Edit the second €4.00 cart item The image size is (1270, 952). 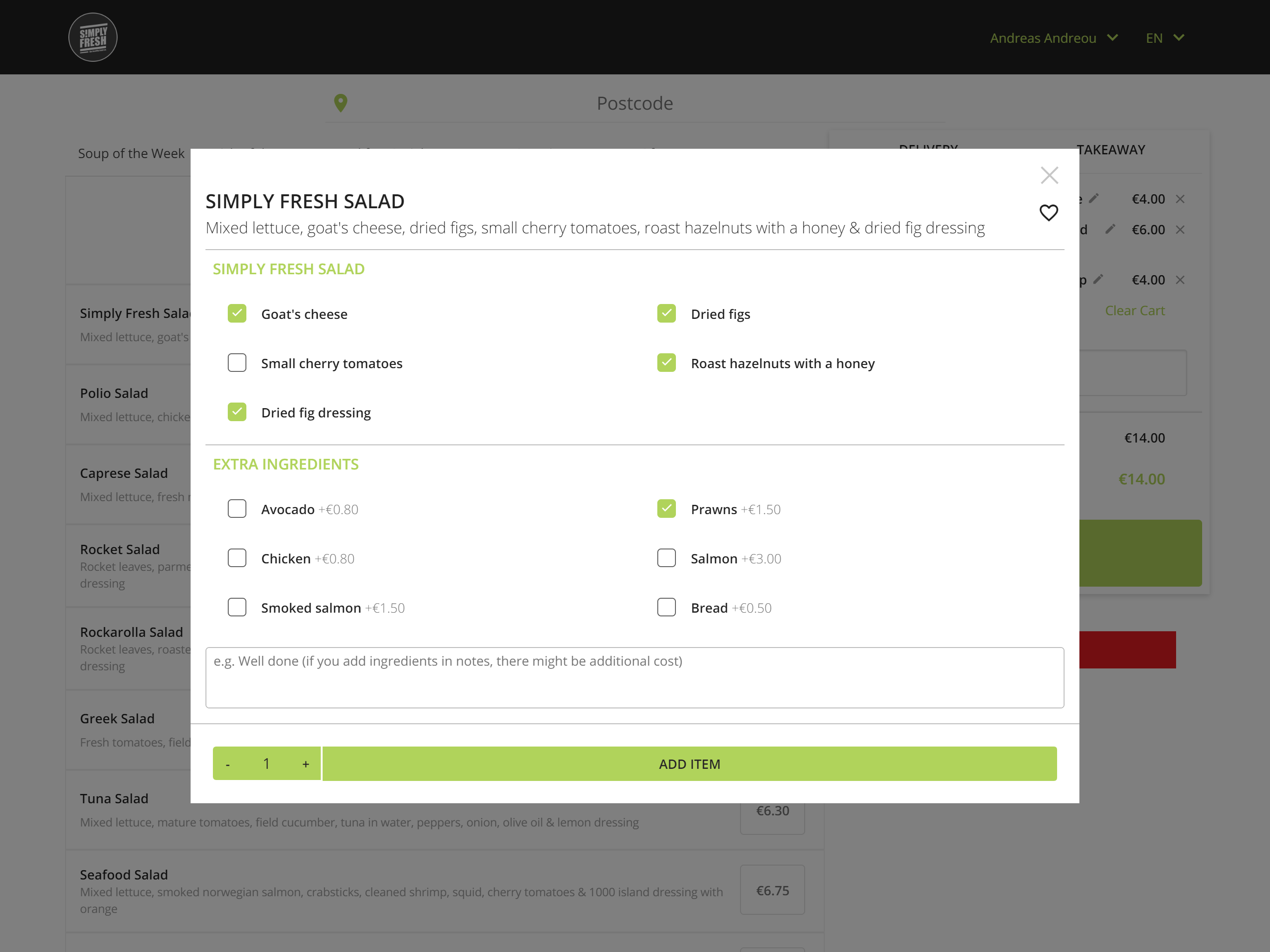[1098, 280]
